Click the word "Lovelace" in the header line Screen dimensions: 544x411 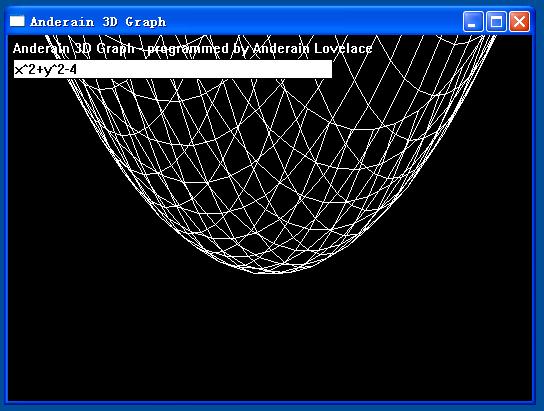click(343, 48)
